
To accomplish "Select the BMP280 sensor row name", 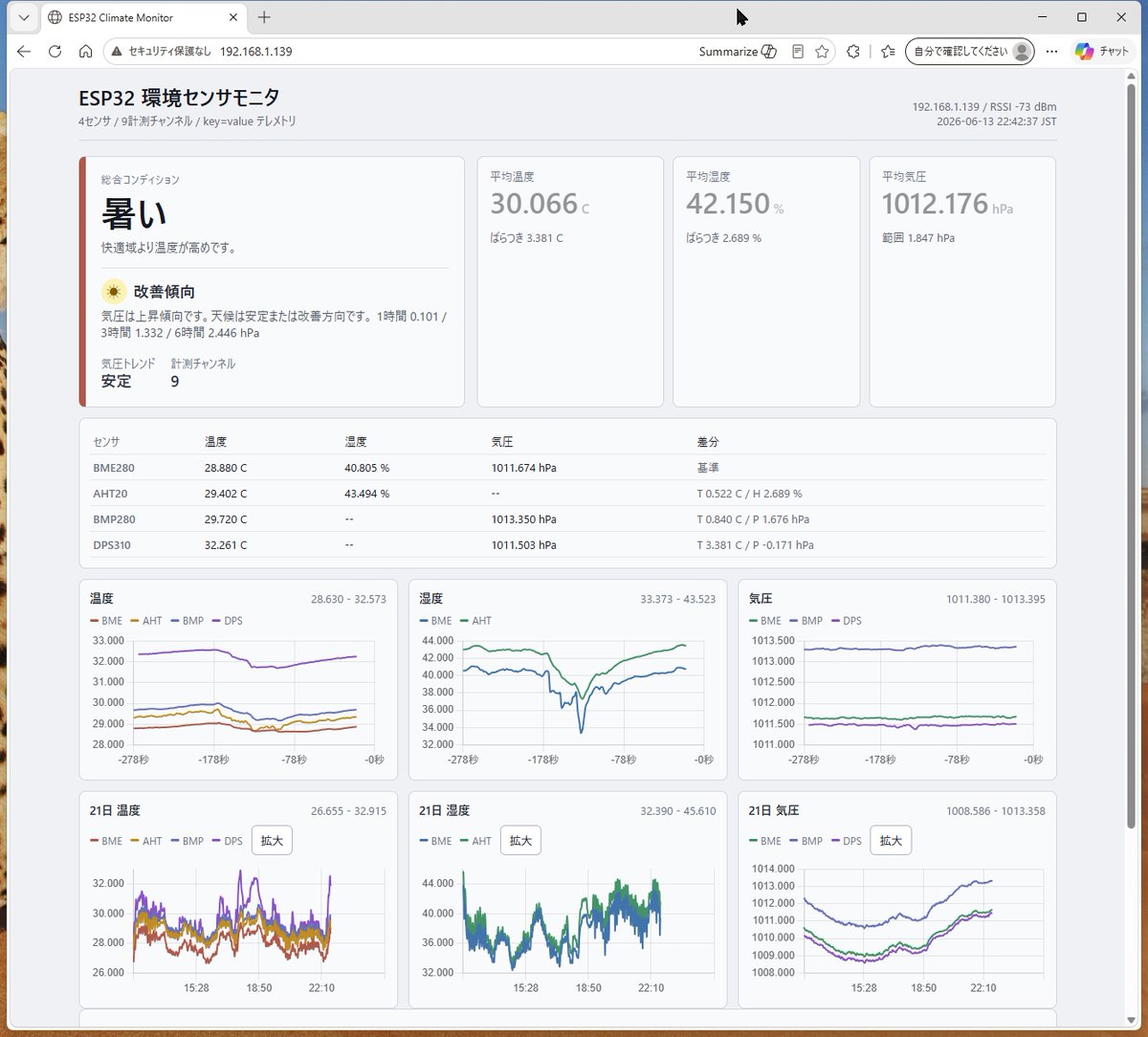I will tap(112, 519).
